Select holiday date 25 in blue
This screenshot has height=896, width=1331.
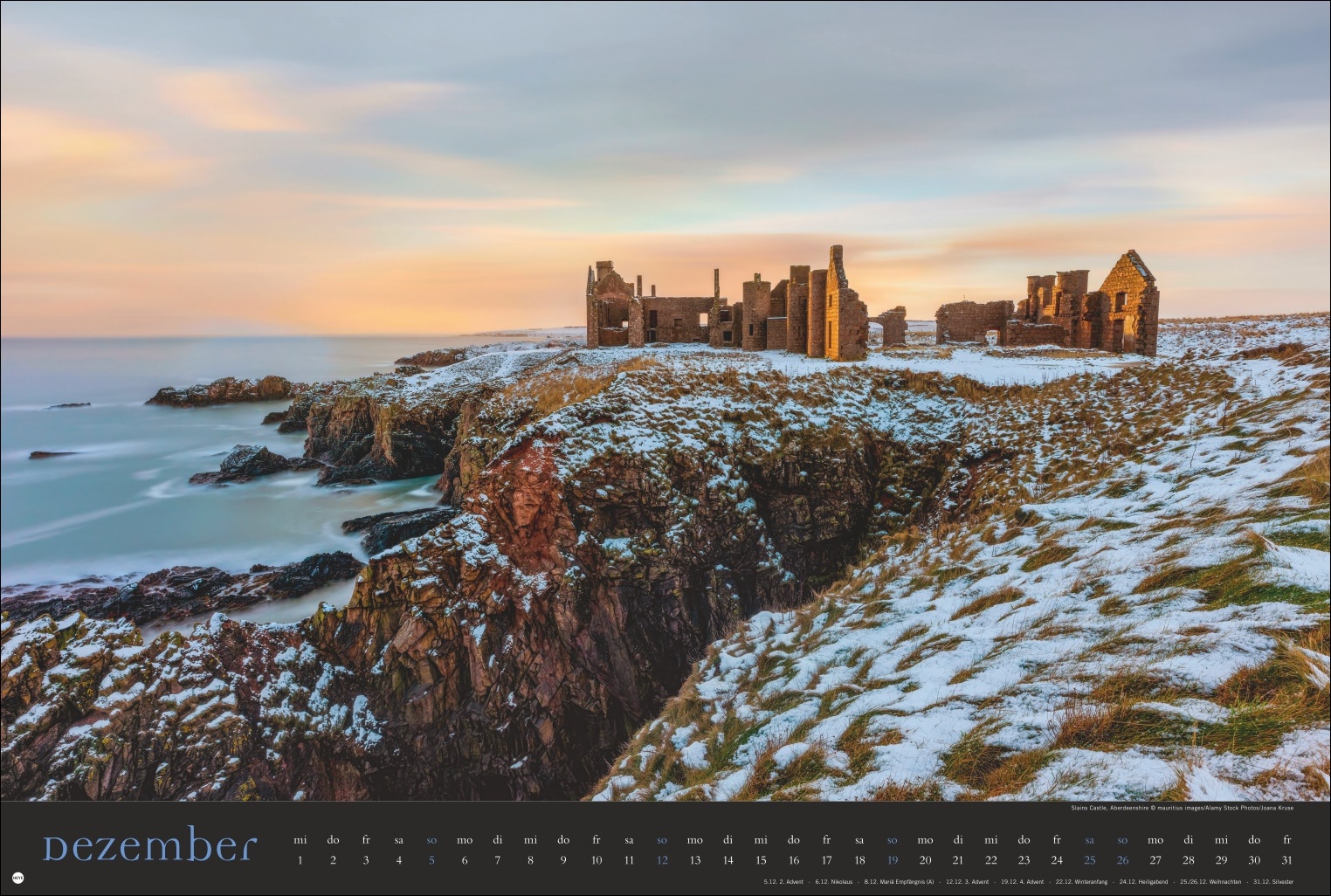(x=1090, y=860)
